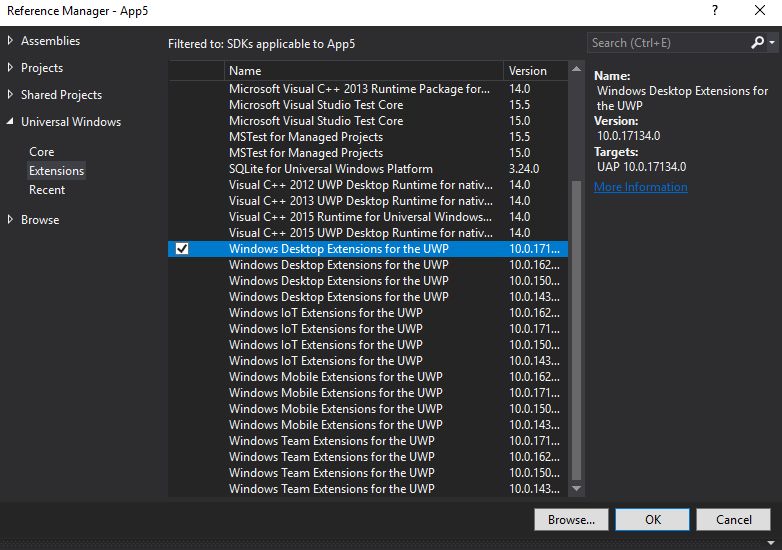The height and width of the screenshot is (550, 782).
Task: Open the More Information link
Action: pos(640,187)
